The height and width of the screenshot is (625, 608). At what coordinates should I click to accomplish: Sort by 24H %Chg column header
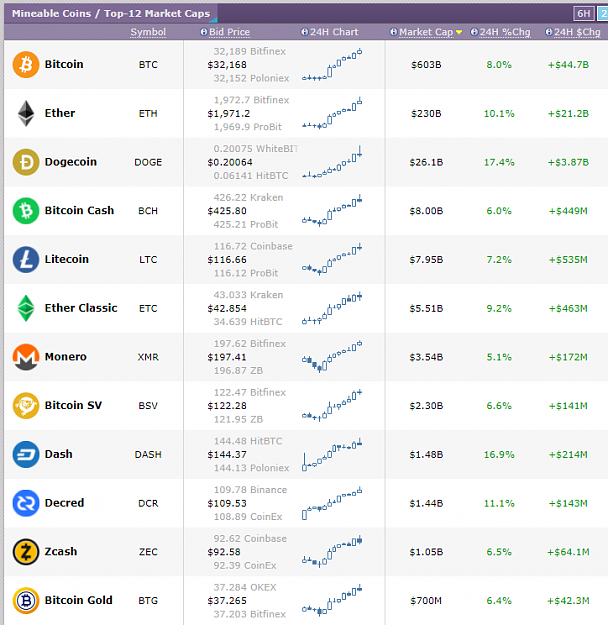coord(505,32)
